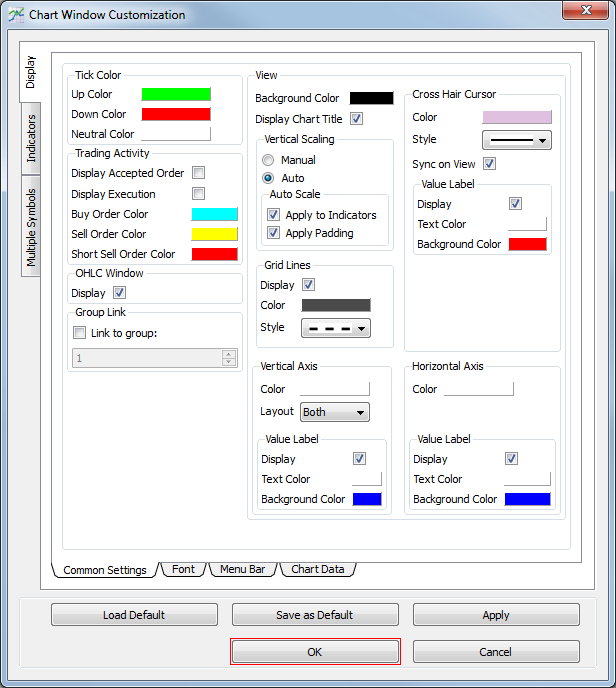Pick the green Up Color swatch

[x=176, y=94]
